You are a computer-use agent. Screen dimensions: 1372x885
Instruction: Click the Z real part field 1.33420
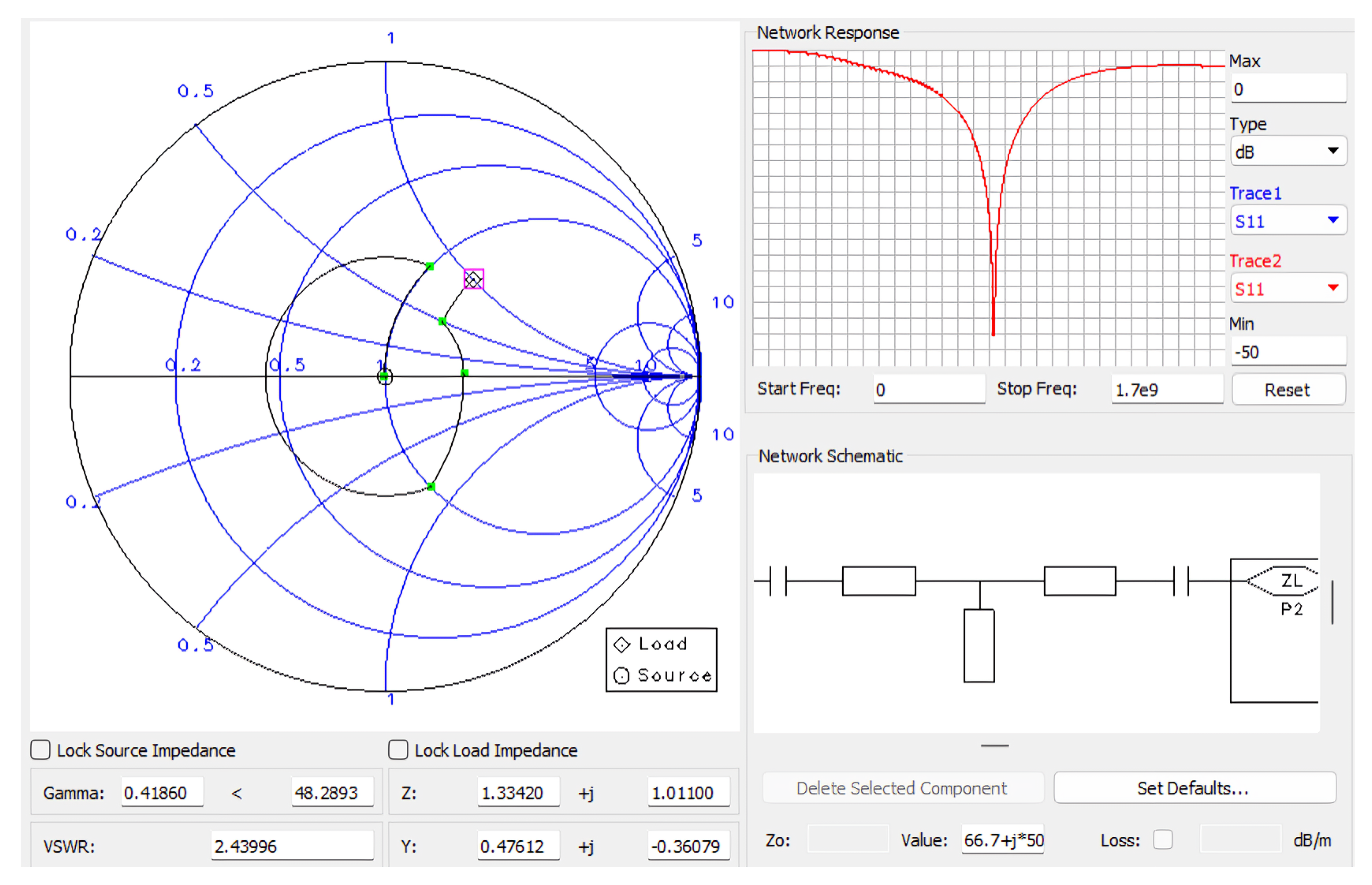click(518, 792)
